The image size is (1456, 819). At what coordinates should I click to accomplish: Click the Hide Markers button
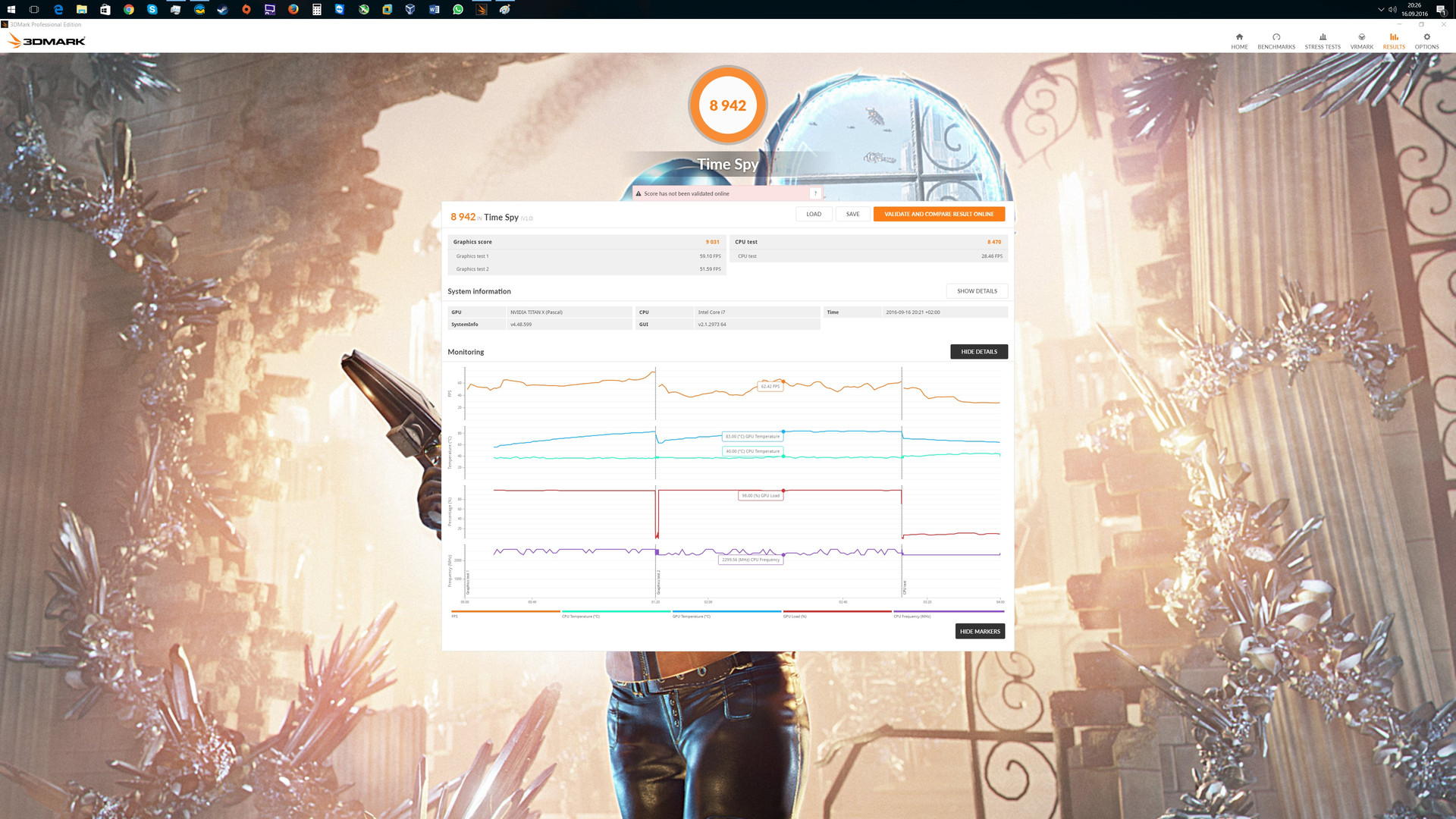[980, 632]
